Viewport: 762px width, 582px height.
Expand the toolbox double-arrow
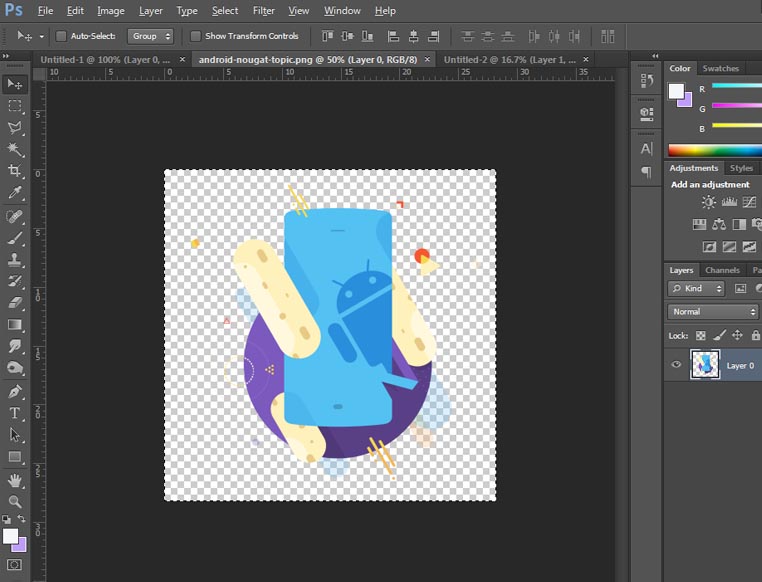pyautogui.click(x=6, y=56)
